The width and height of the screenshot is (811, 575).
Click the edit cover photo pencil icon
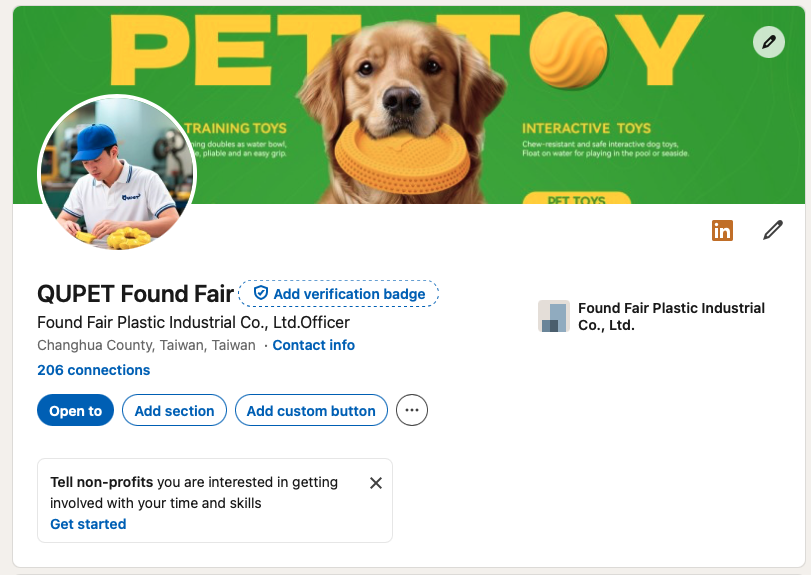click(x=768, y=42)
